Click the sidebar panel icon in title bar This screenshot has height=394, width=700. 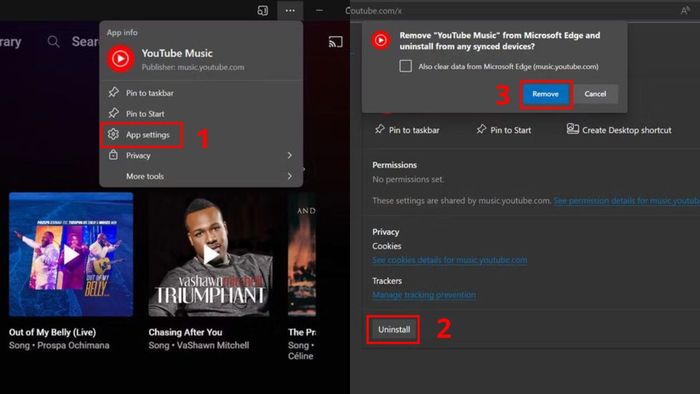click(263, 10)
